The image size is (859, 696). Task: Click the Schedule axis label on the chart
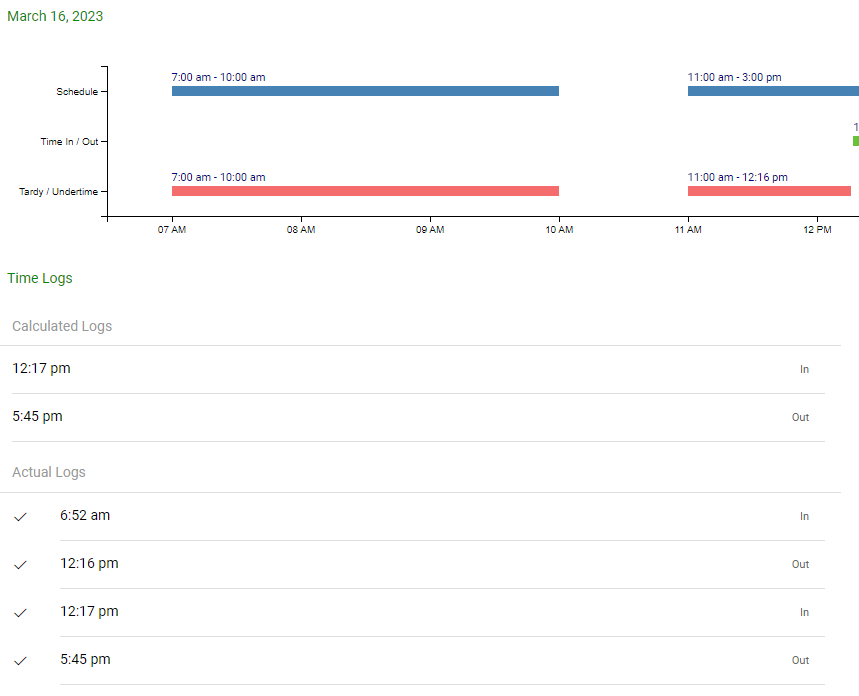(77, 91)
